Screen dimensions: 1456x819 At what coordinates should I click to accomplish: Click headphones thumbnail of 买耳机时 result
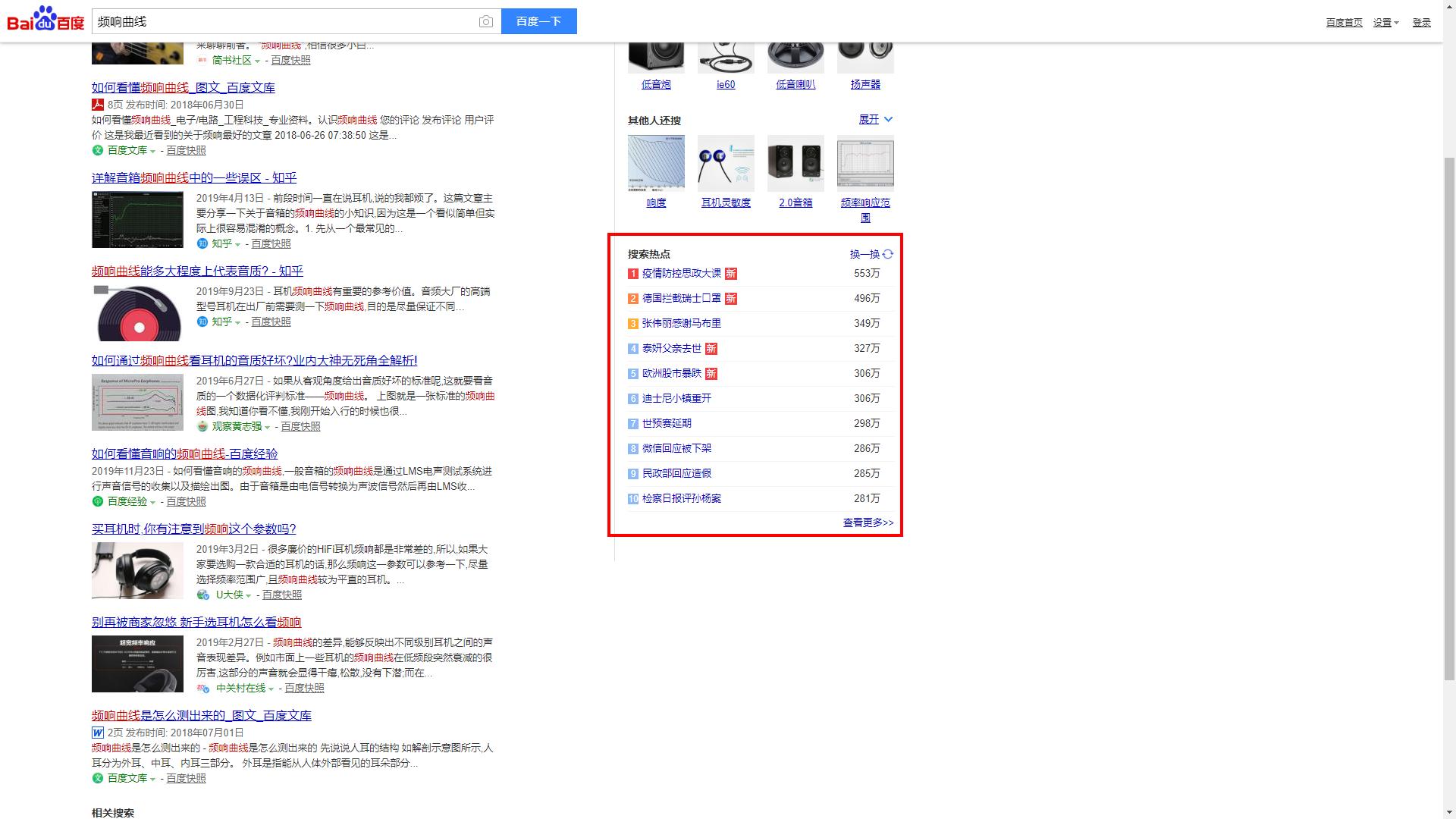tap(137, 570)
